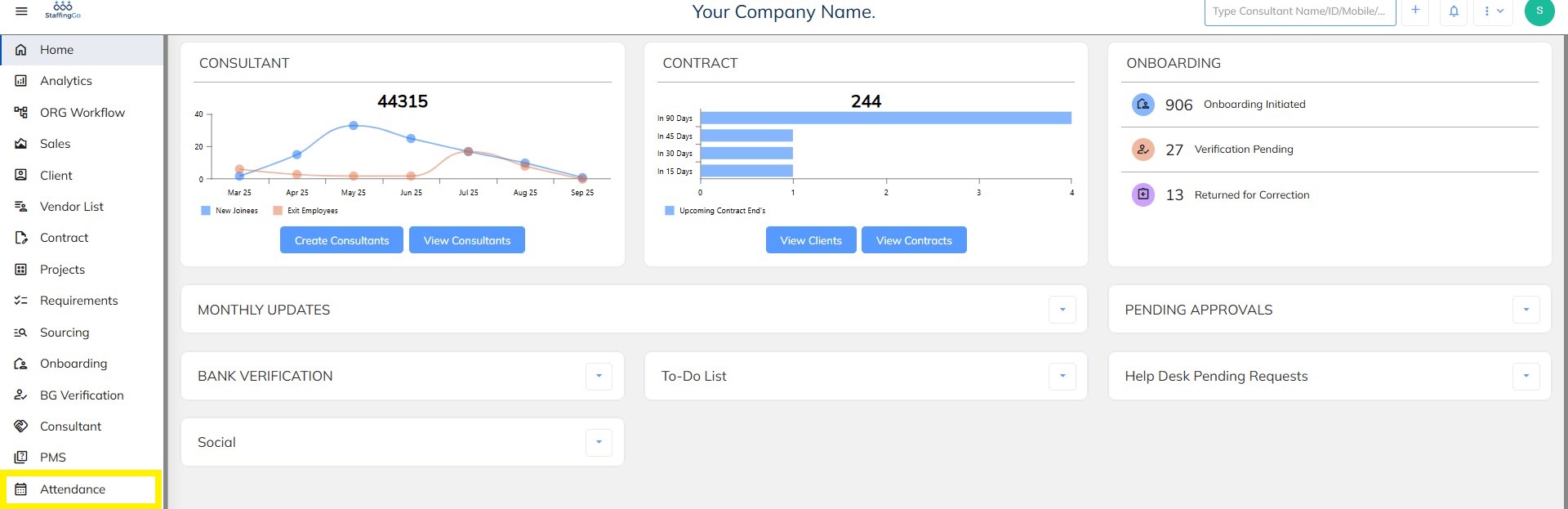Click the Create Consultants button
The height and width of the screenshot is (509, 1568).
tap(341, 240)
